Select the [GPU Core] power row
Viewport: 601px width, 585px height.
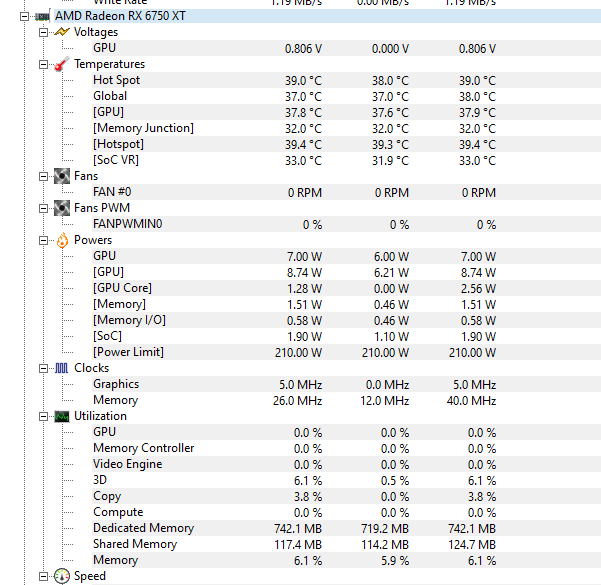(x=346, y=288)
